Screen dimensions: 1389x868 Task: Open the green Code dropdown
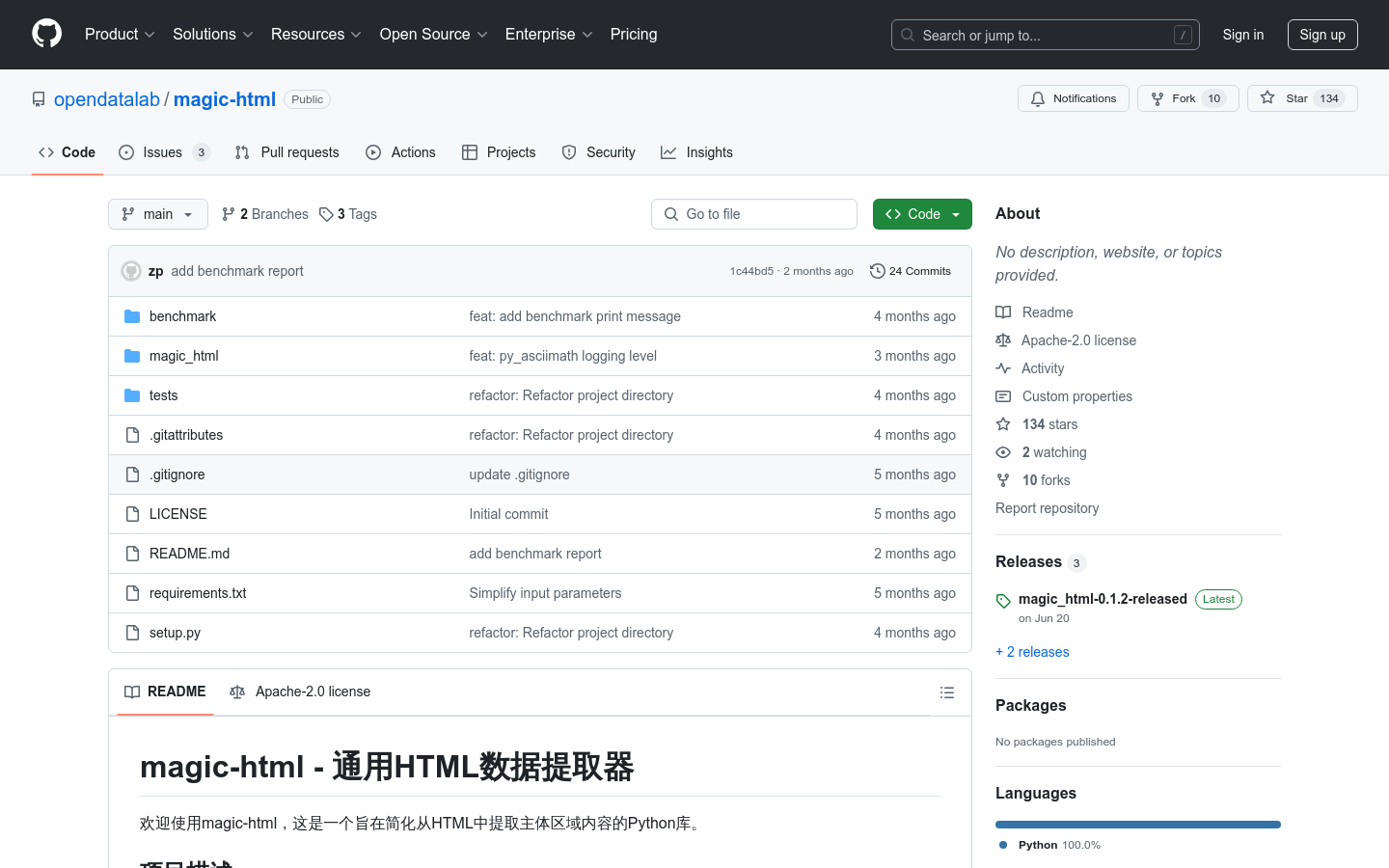coord(921,214)
